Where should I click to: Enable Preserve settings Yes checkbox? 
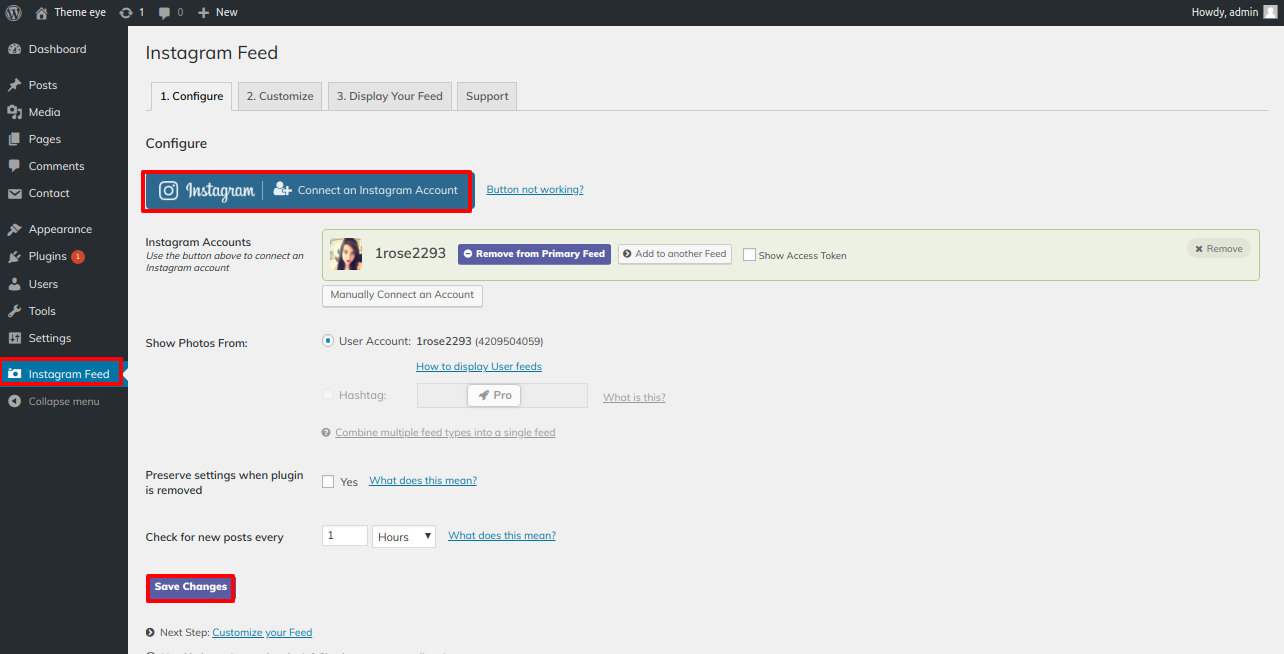[328, 481]
